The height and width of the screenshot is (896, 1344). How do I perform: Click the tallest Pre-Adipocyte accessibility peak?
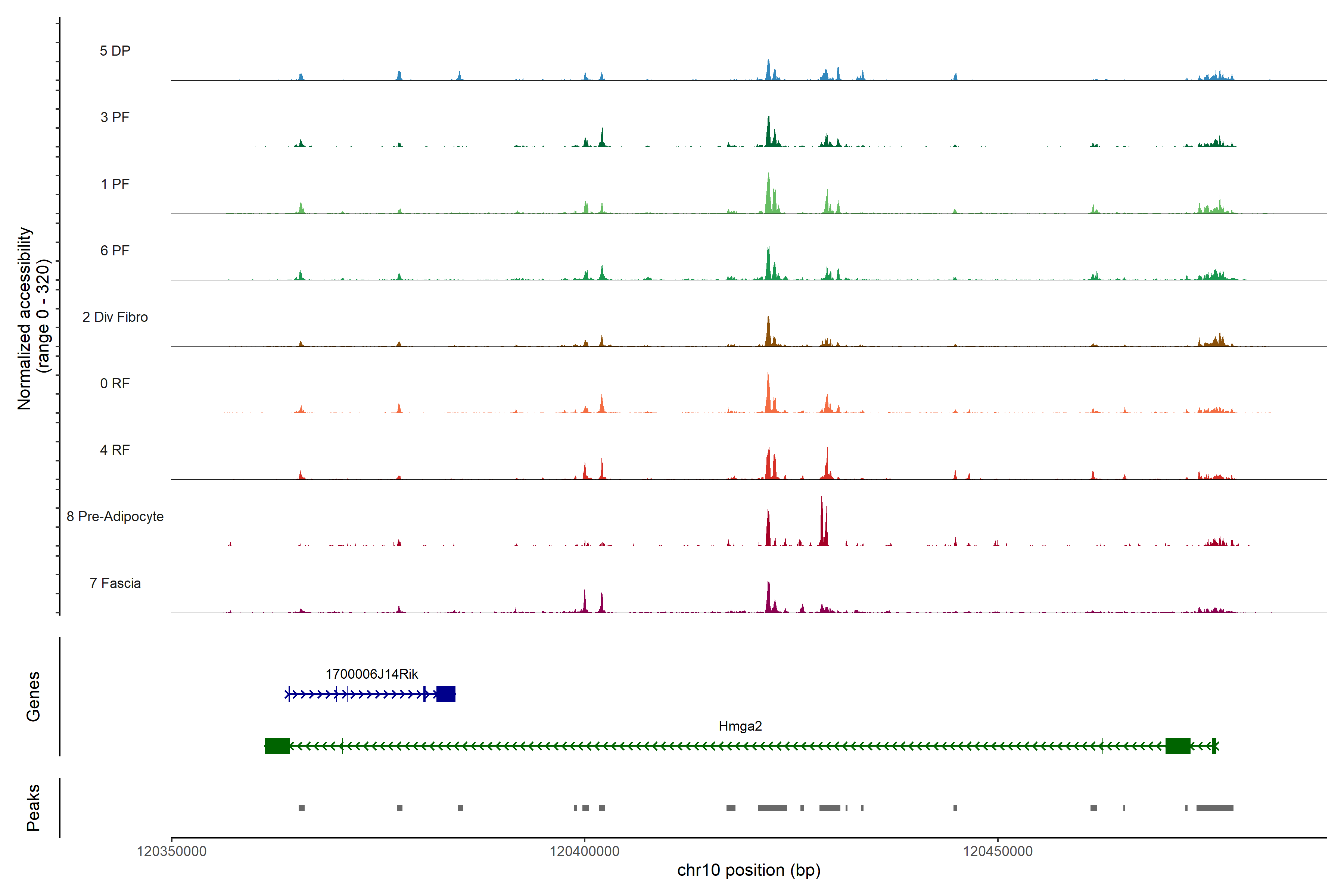point(822,517)
